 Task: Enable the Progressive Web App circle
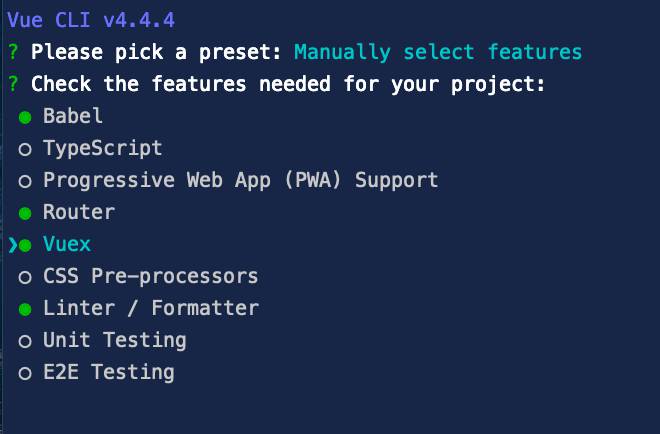pyautogui.click(x=25, y=181)
